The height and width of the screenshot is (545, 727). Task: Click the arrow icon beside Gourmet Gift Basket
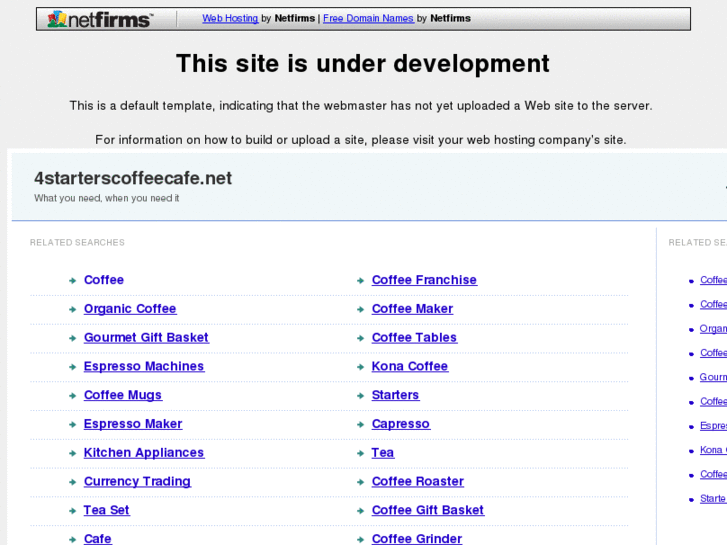72,338
